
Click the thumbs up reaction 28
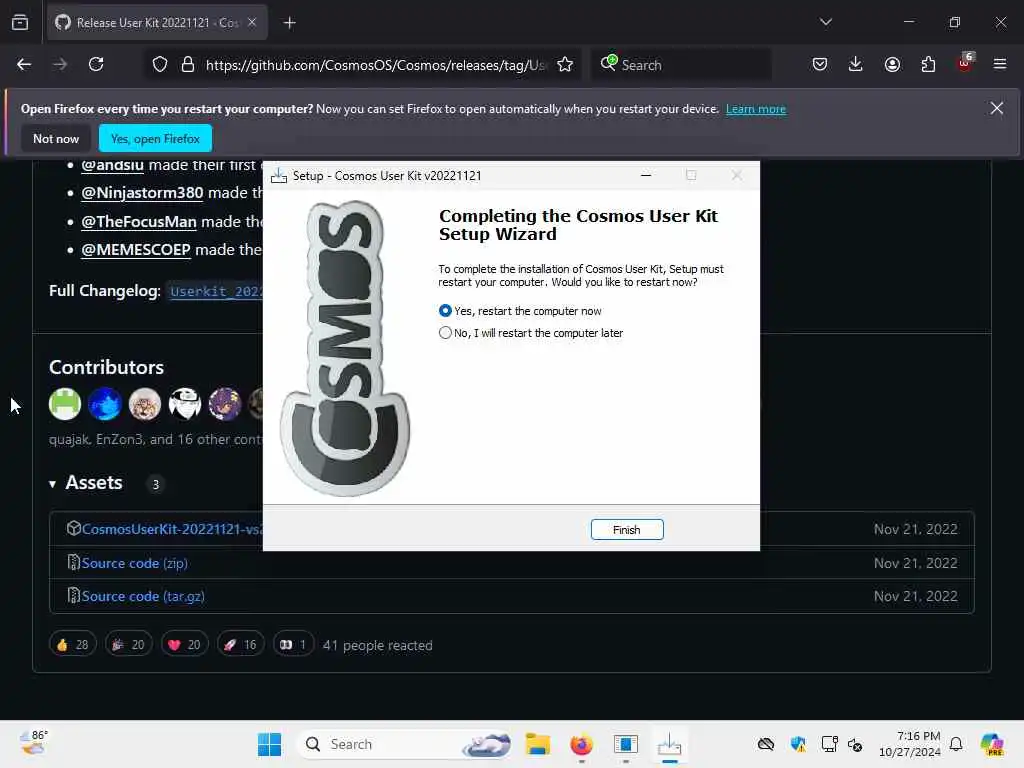(x=73, y=645)
